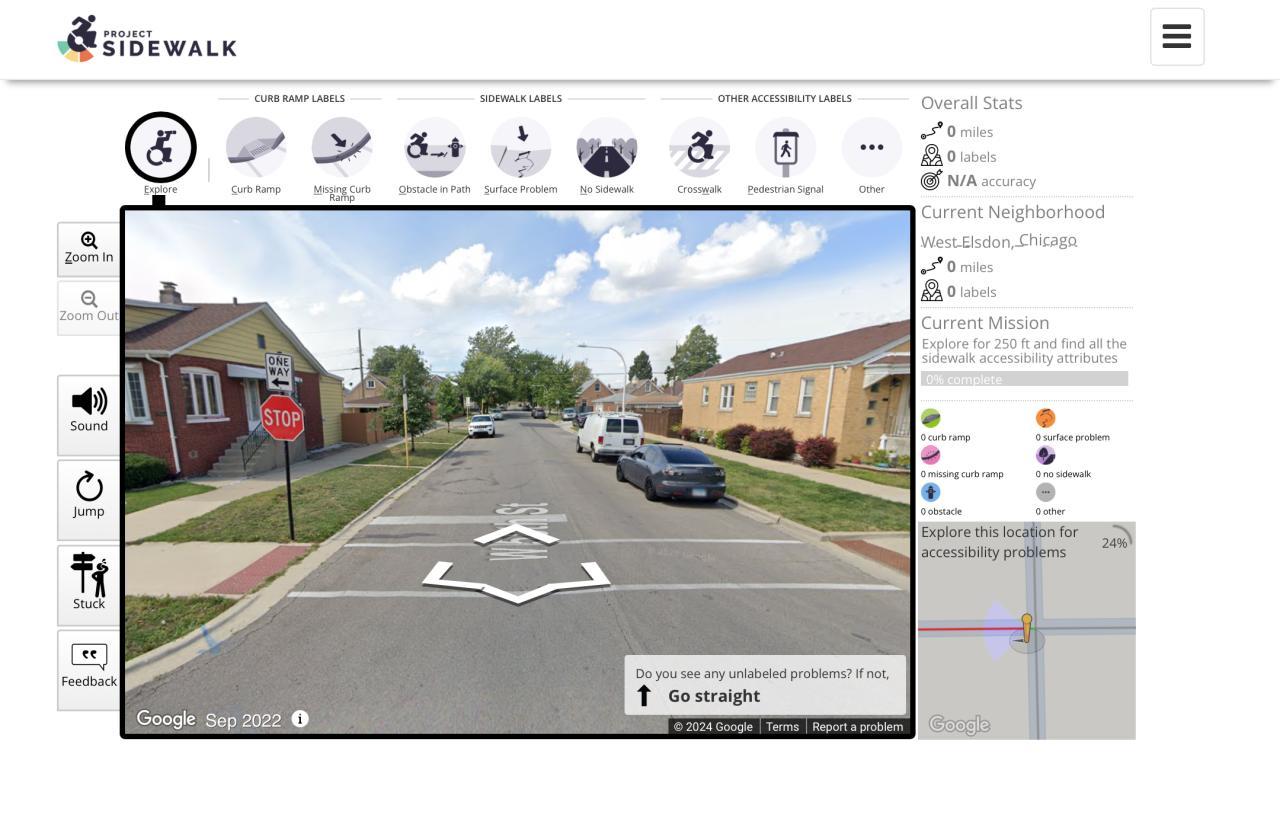Click the © 2024 Google copyright text
Screen dimensions: 1280x834
(x=713, y=727)
